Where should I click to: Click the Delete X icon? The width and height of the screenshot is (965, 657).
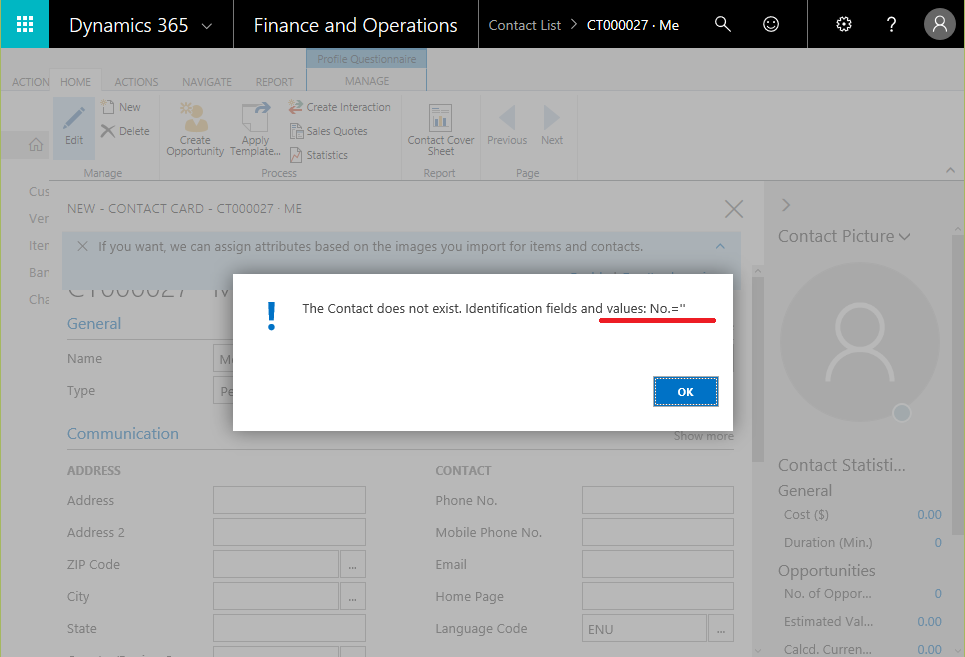[108, 131]
